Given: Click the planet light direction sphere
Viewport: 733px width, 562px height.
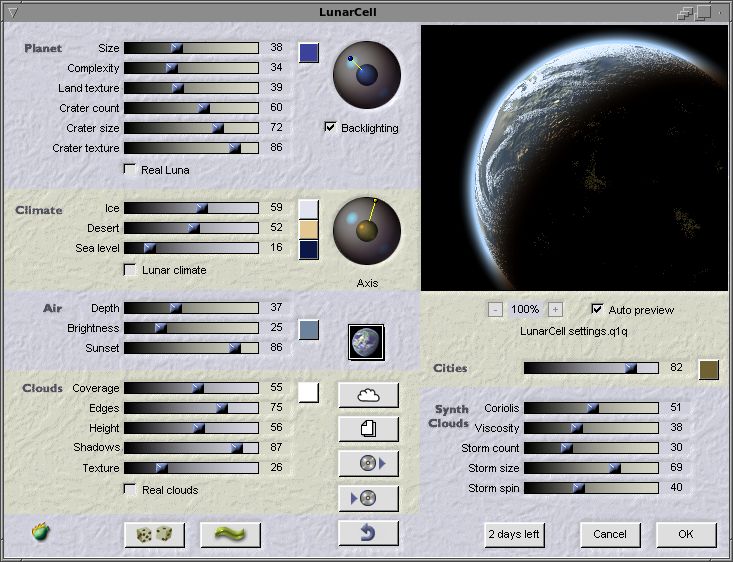Looking at the screenshot, I should pyautogui.click(x=367, y=75).
